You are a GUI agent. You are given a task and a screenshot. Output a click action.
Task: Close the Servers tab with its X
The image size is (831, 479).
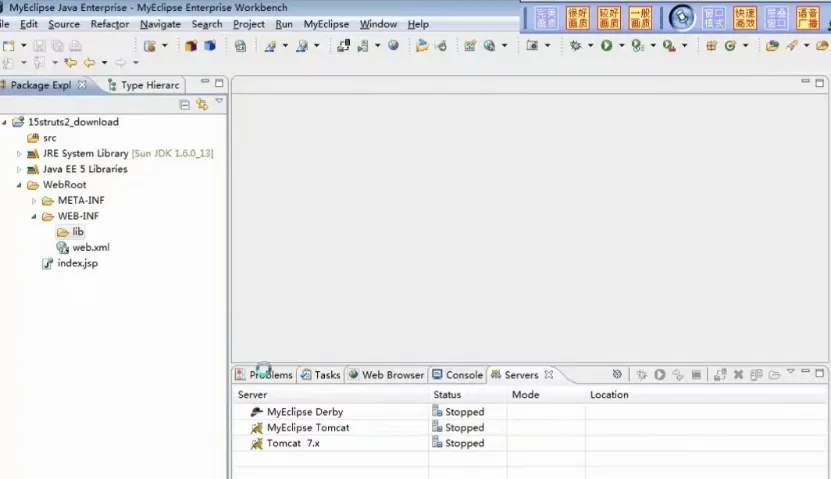click(x=549, y=375)
